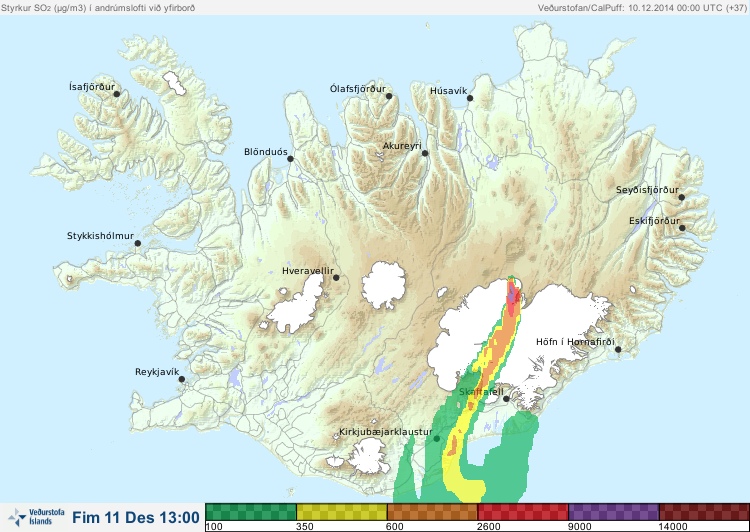Click the 'Hveravellir' map label
The image size is (750, 532).
pyautogui.click(x=308, y=271)
